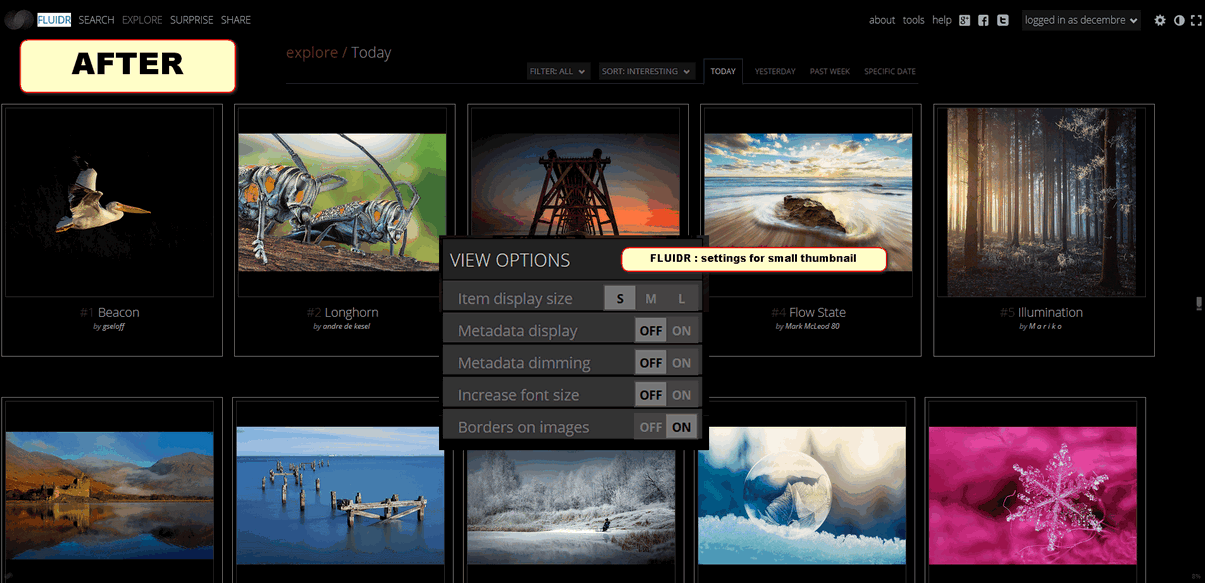This screenshot has width=1205, height=583.
Task: Turn Metadata display ON
Action: pyautogui.click(x=682, y=330)
